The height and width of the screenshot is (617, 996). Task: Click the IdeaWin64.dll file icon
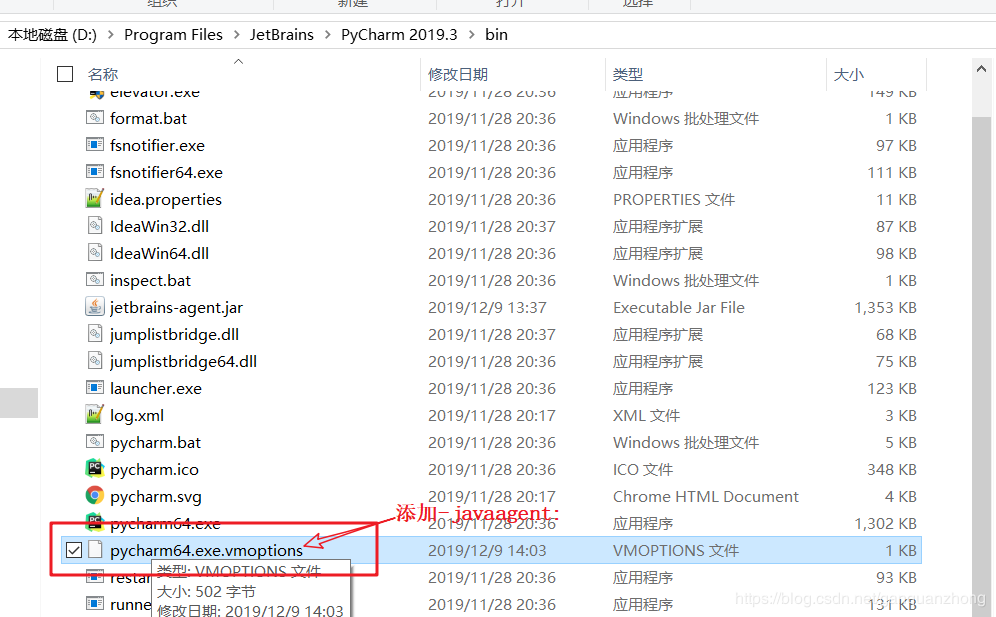click(95, 253)
